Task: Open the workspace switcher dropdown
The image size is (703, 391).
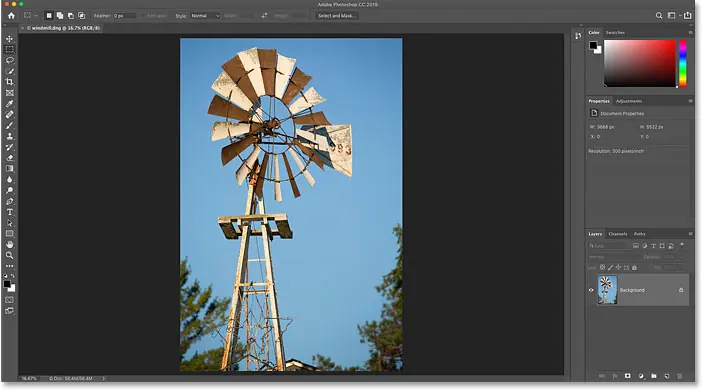Action: tap(673, 16)
